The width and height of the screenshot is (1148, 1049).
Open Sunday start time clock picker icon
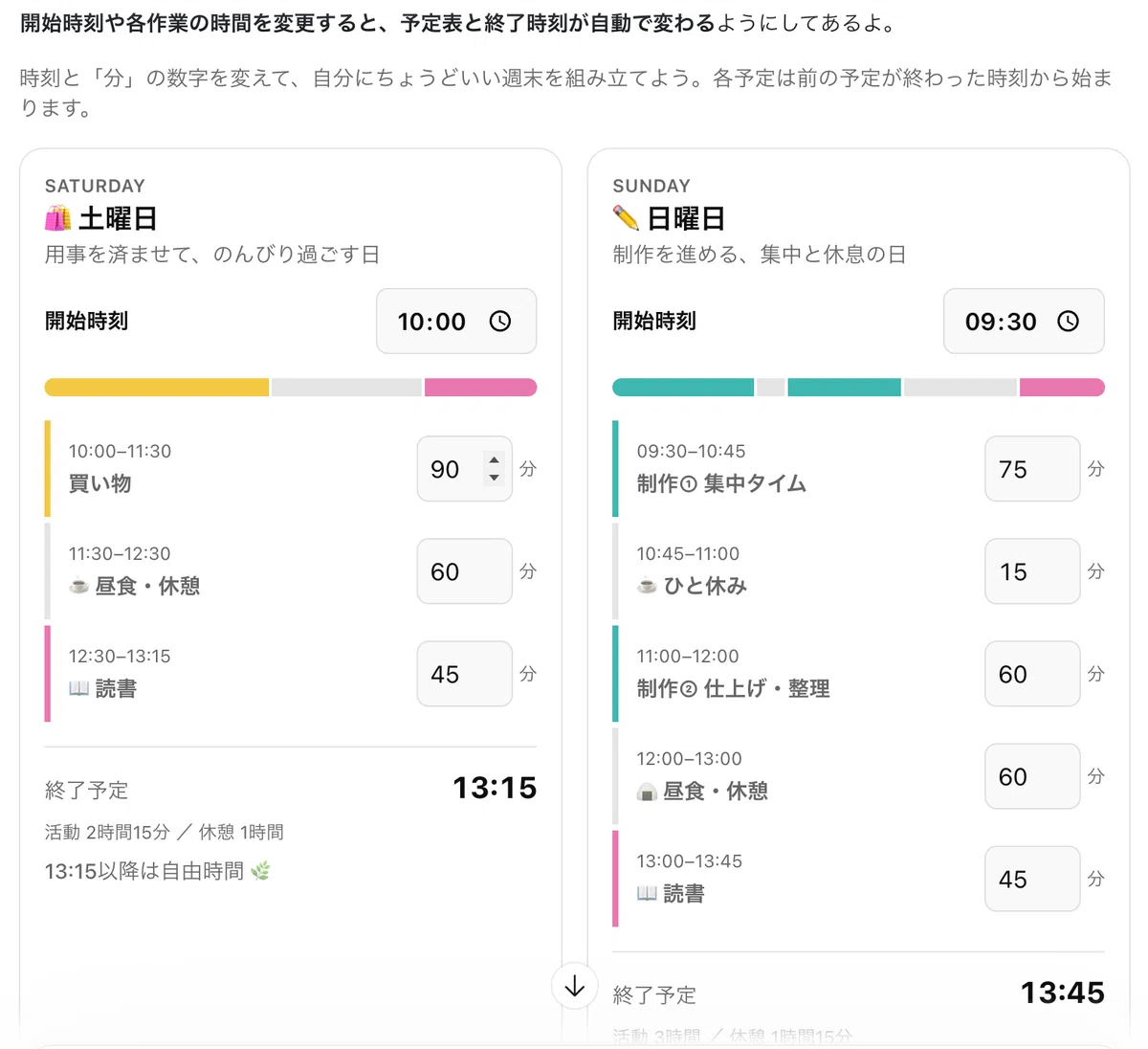click(x=1068, y=322)
